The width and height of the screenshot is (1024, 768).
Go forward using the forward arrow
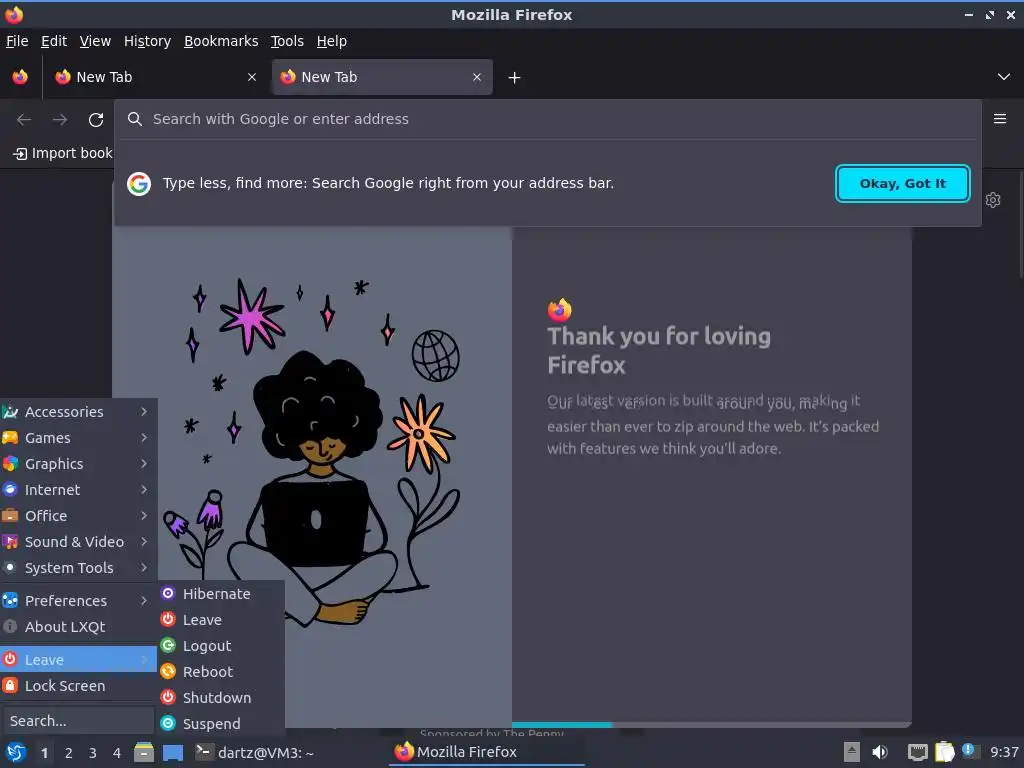60,120
